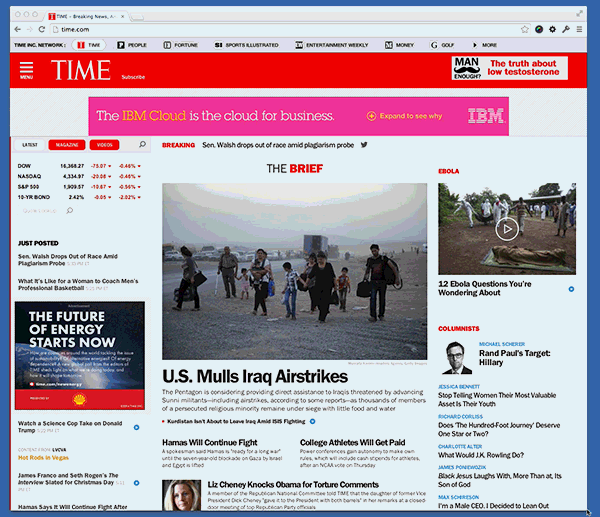This screenshot has width=600, height=517.
Task: Bookmark page with the star icon
Action: click(x=525, y=29)
